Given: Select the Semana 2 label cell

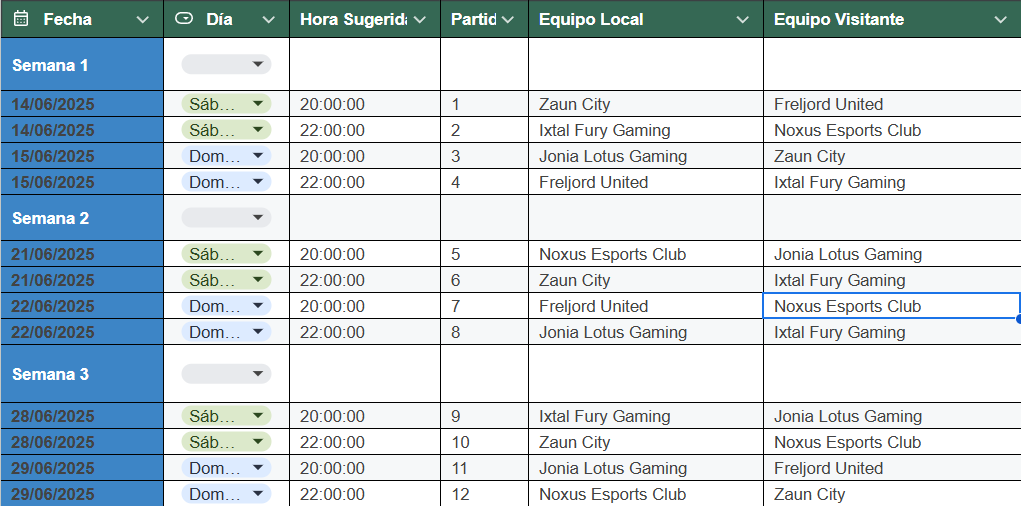Looking at the screenshot, I should pos(82,218).
